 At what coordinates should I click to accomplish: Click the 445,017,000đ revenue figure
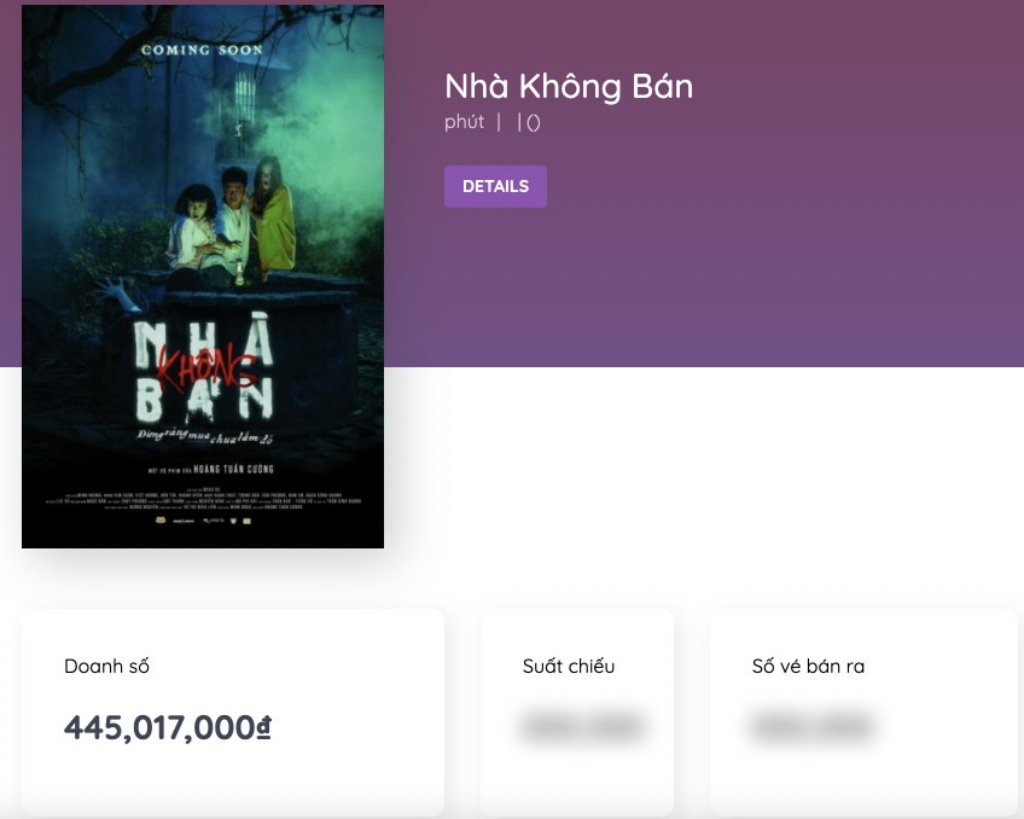click(167, 728)
